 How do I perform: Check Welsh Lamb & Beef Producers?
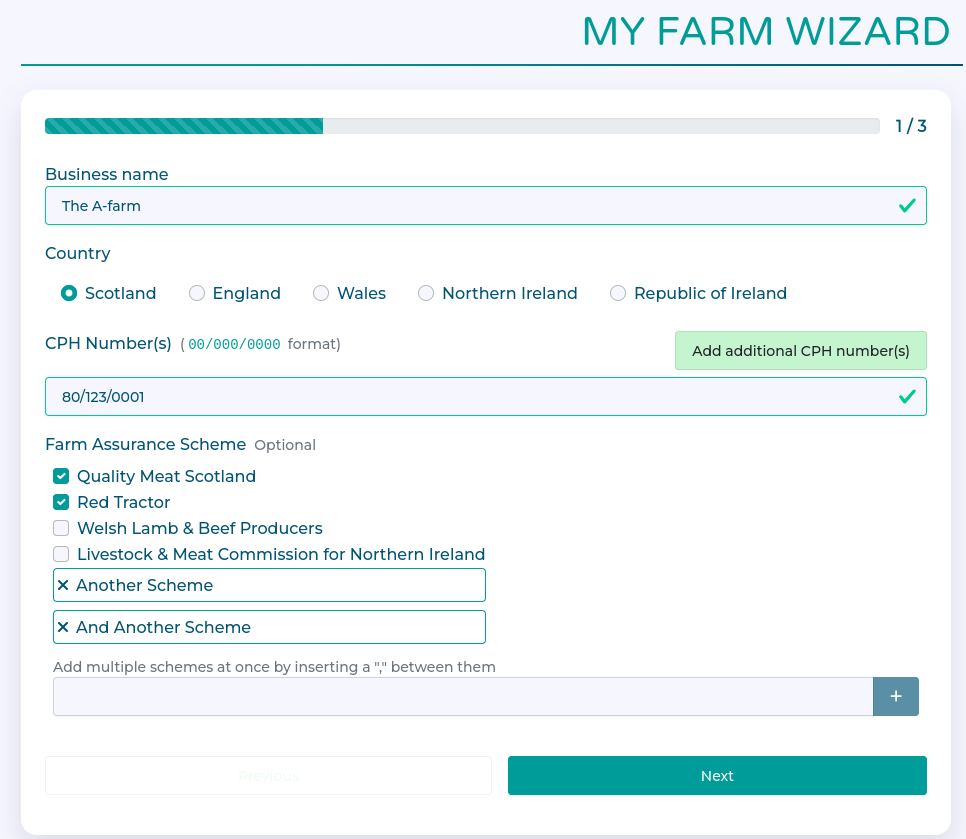click(x=61, y=528)
